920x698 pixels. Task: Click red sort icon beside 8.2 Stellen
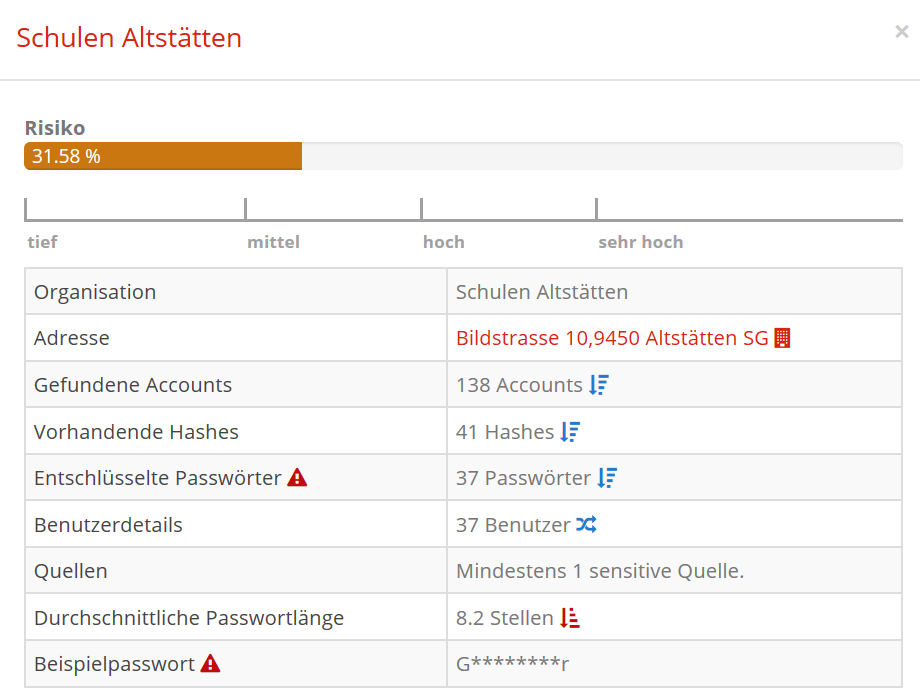click(570, 618)
